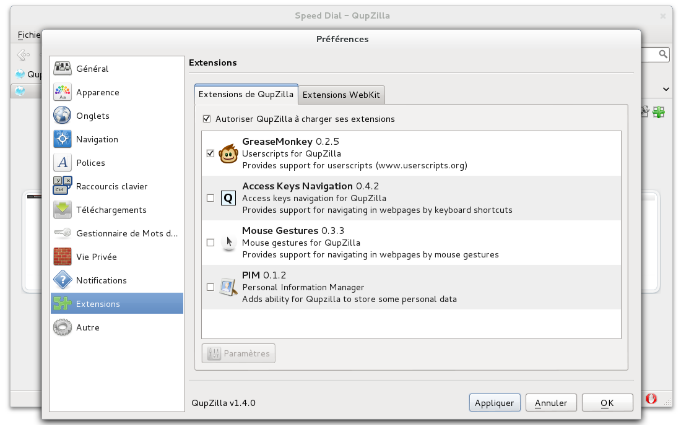
Task: Enable Access Keys Navigation extension
Action: pos(210,198)
